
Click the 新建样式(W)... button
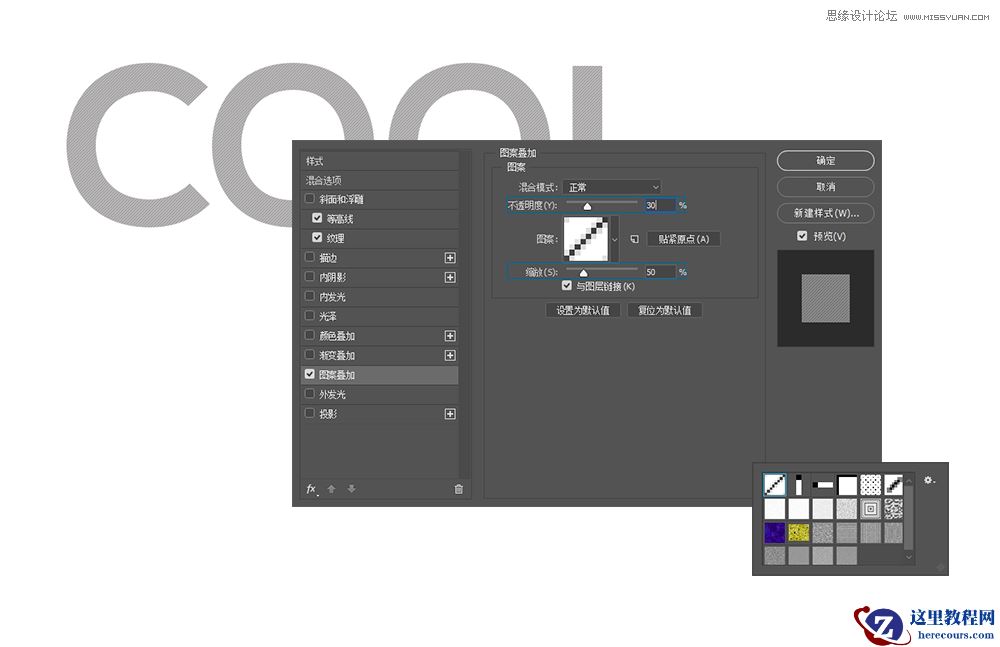pyautogui.click(x=825, y=213)
